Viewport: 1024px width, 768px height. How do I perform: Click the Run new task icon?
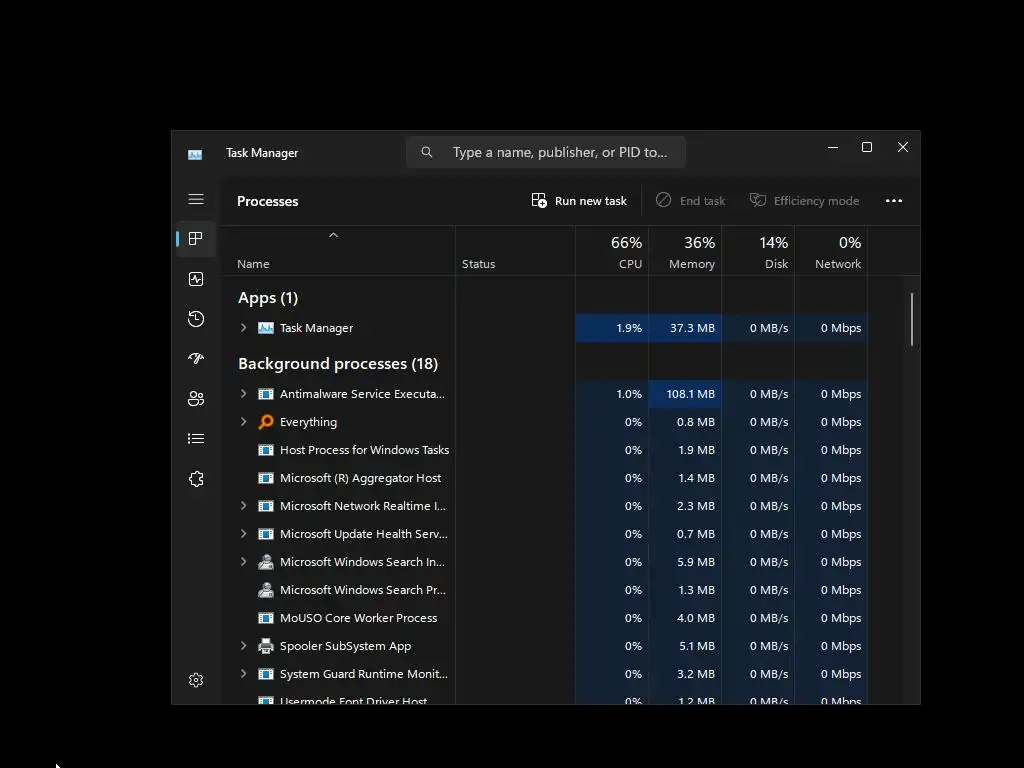pyautogui.click(x=539, y=200)
